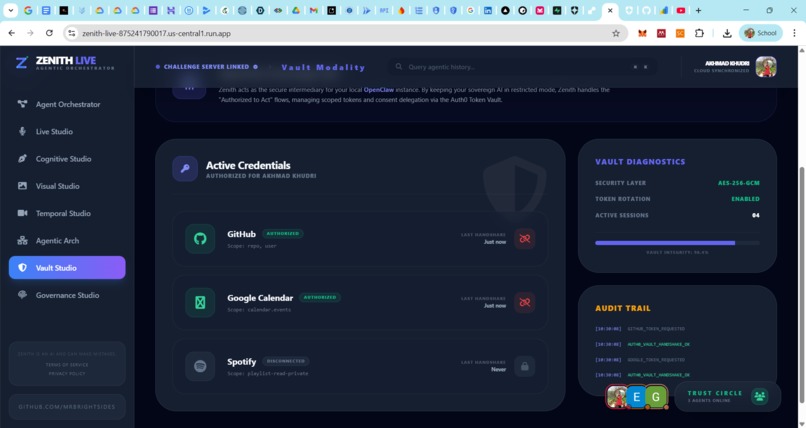Screen dimensions: 806x428
Task: Focus the Query agentic history search field
Action: click(522, 67)
